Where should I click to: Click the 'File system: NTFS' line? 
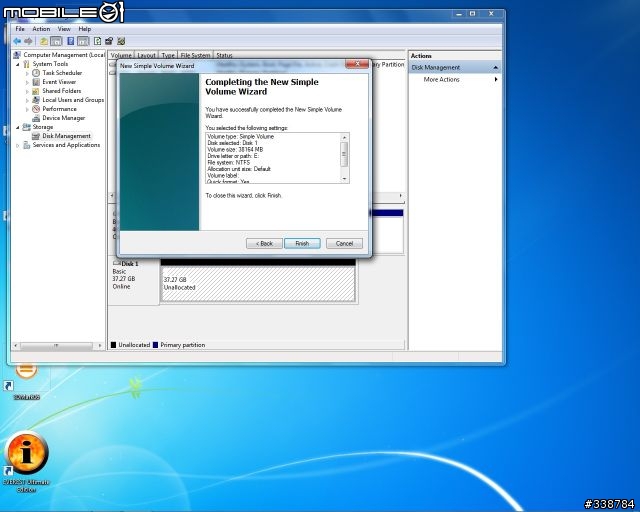[229, 163]
